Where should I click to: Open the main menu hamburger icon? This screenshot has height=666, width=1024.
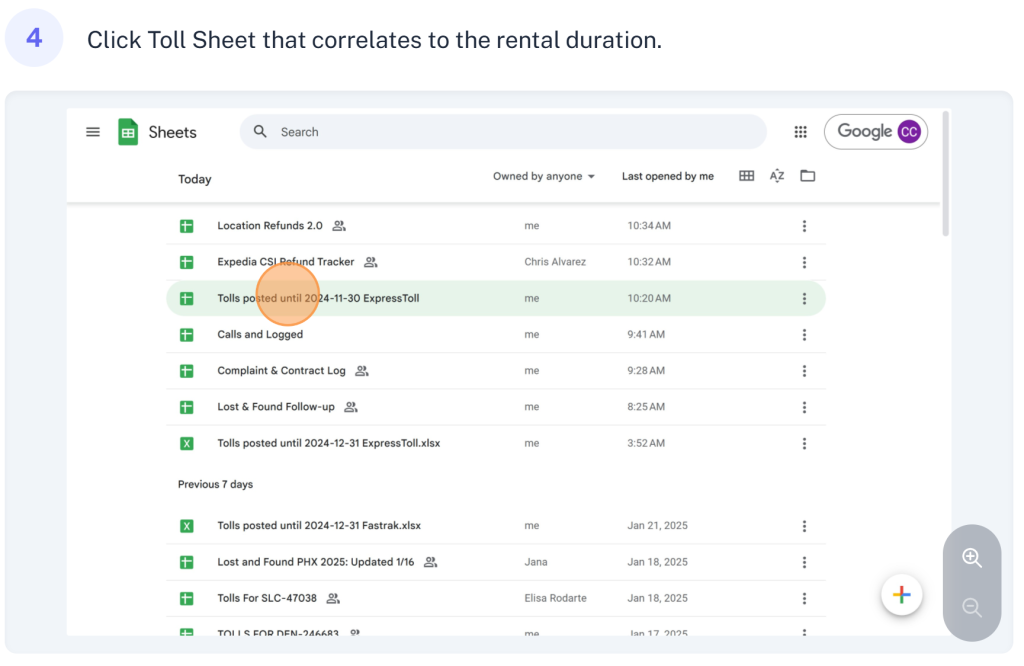[93, 132]
